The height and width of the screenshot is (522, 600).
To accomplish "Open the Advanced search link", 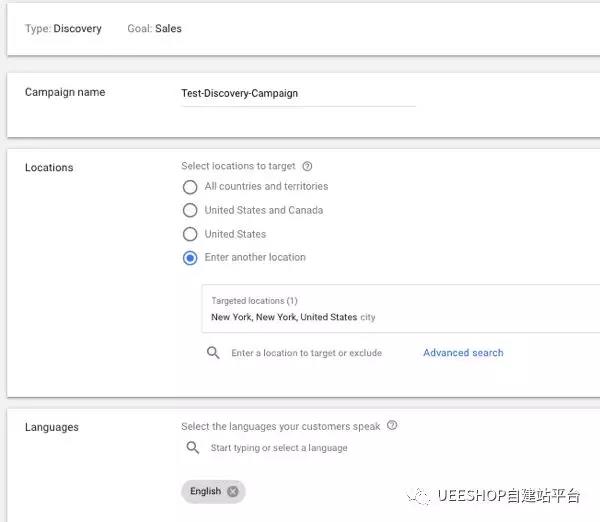I will click(x=463, y=353).
